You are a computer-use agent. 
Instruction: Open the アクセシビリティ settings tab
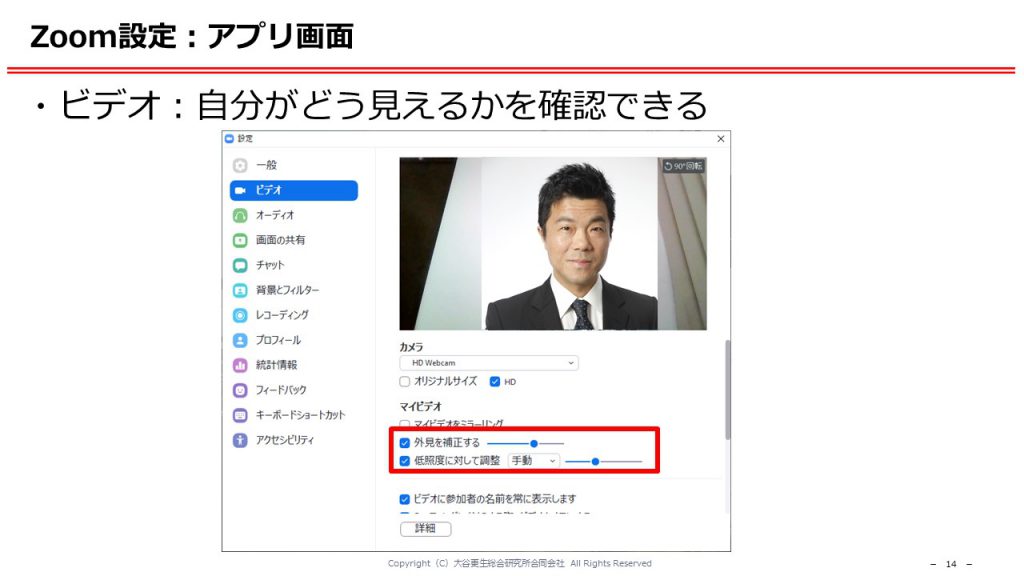294,440
